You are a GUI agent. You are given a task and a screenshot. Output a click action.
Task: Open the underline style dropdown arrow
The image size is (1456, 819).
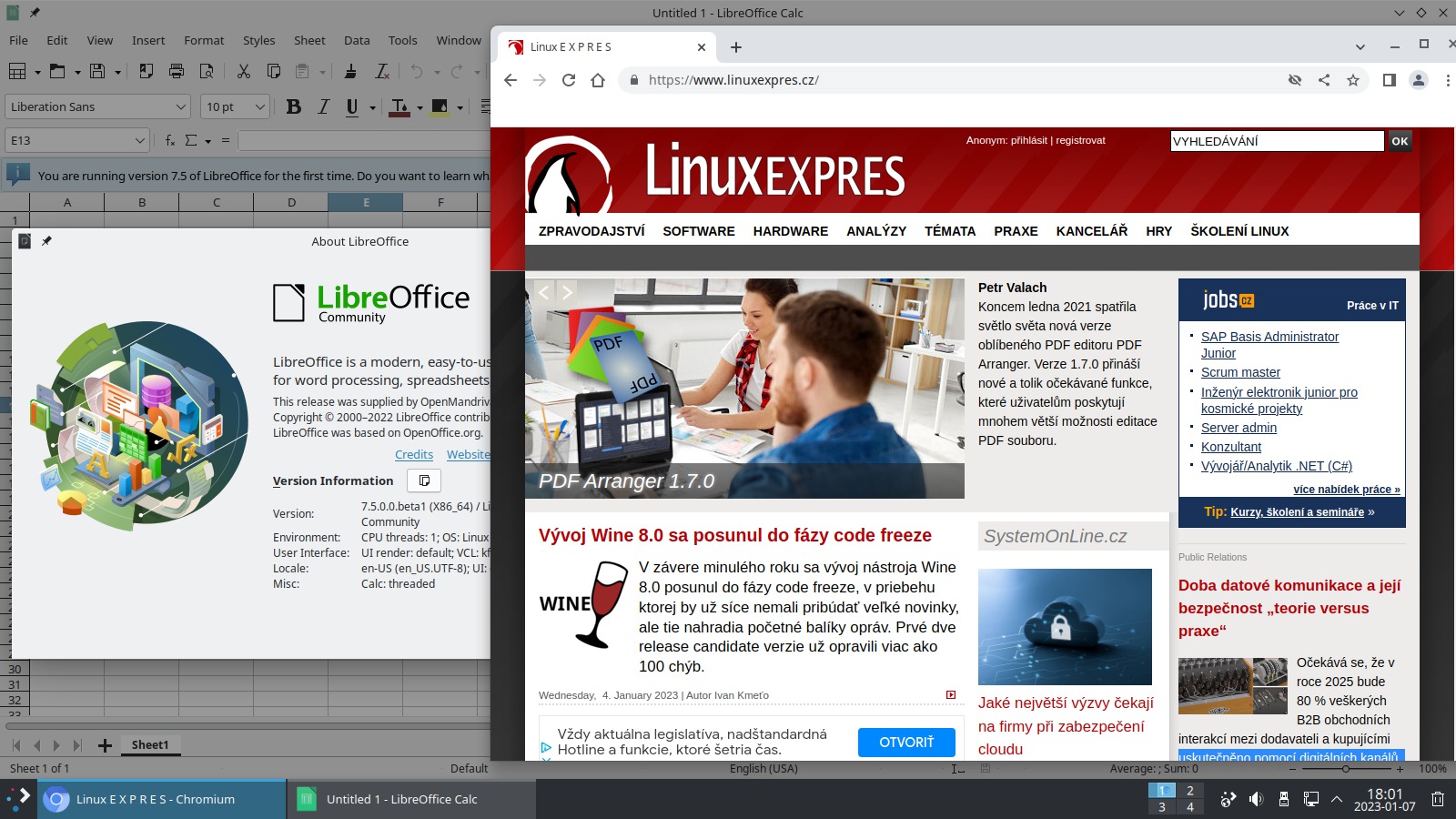(372, 107)
